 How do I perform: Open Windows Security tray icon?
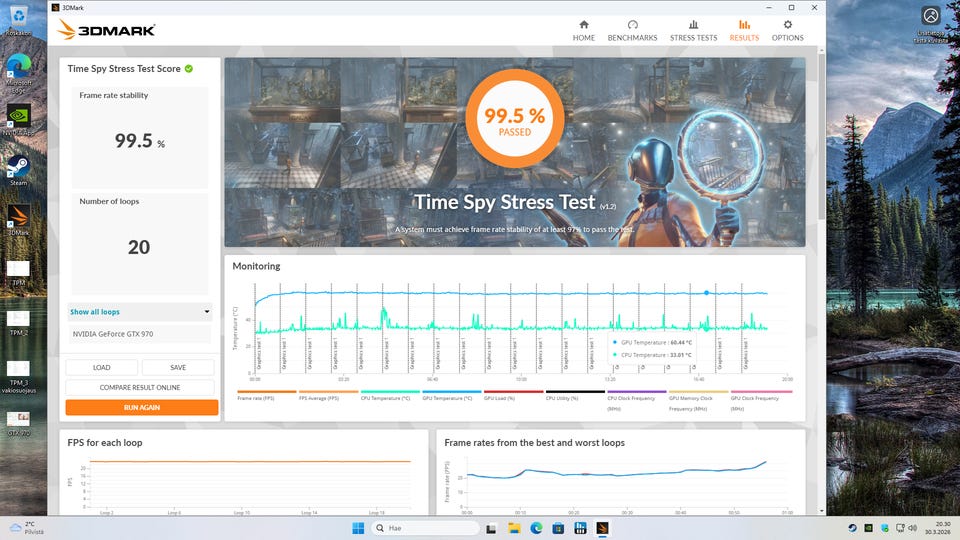coord(884,528)
